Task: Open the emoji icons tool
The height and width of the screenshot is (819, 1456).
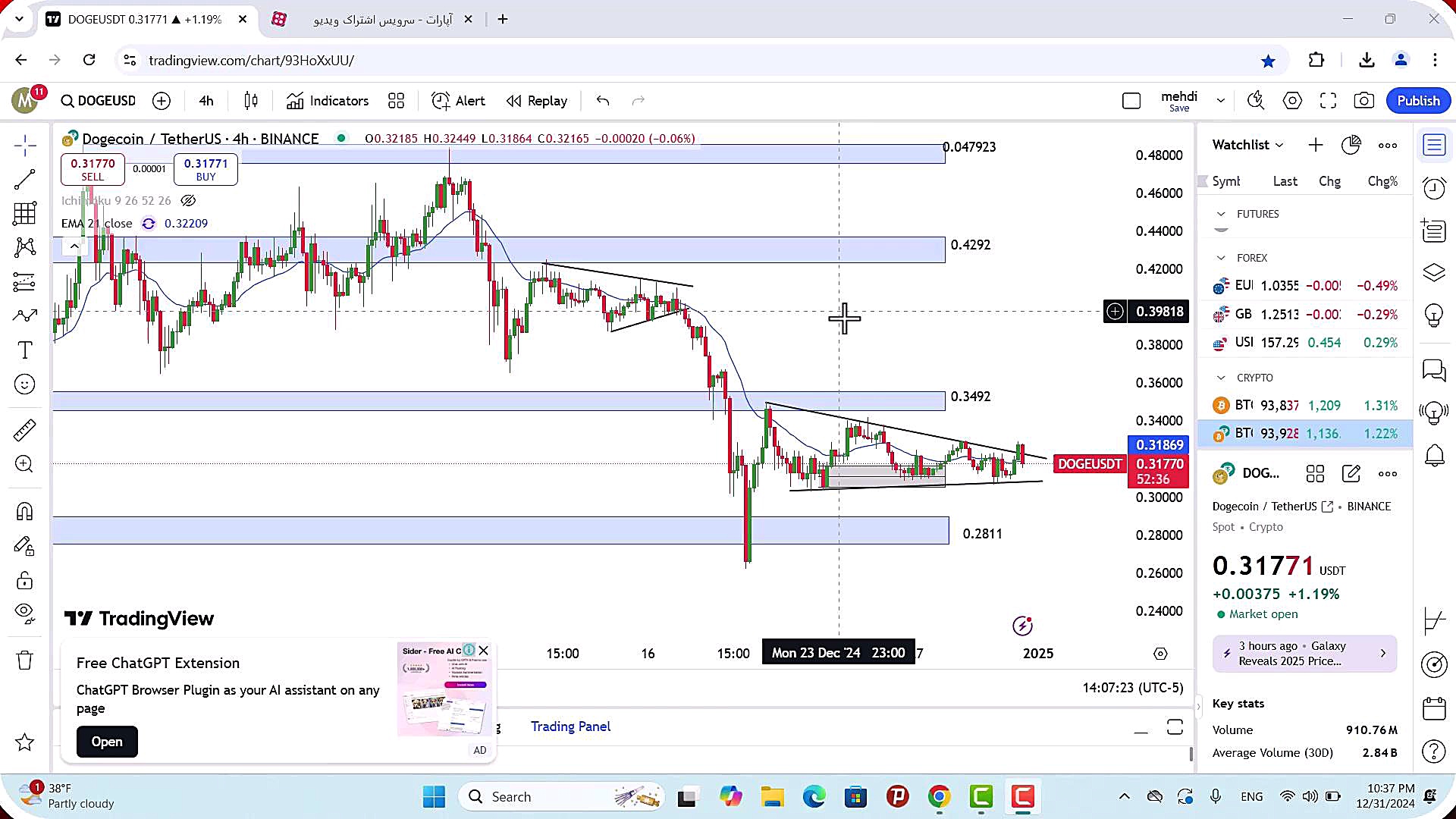Action: (24, 384)
